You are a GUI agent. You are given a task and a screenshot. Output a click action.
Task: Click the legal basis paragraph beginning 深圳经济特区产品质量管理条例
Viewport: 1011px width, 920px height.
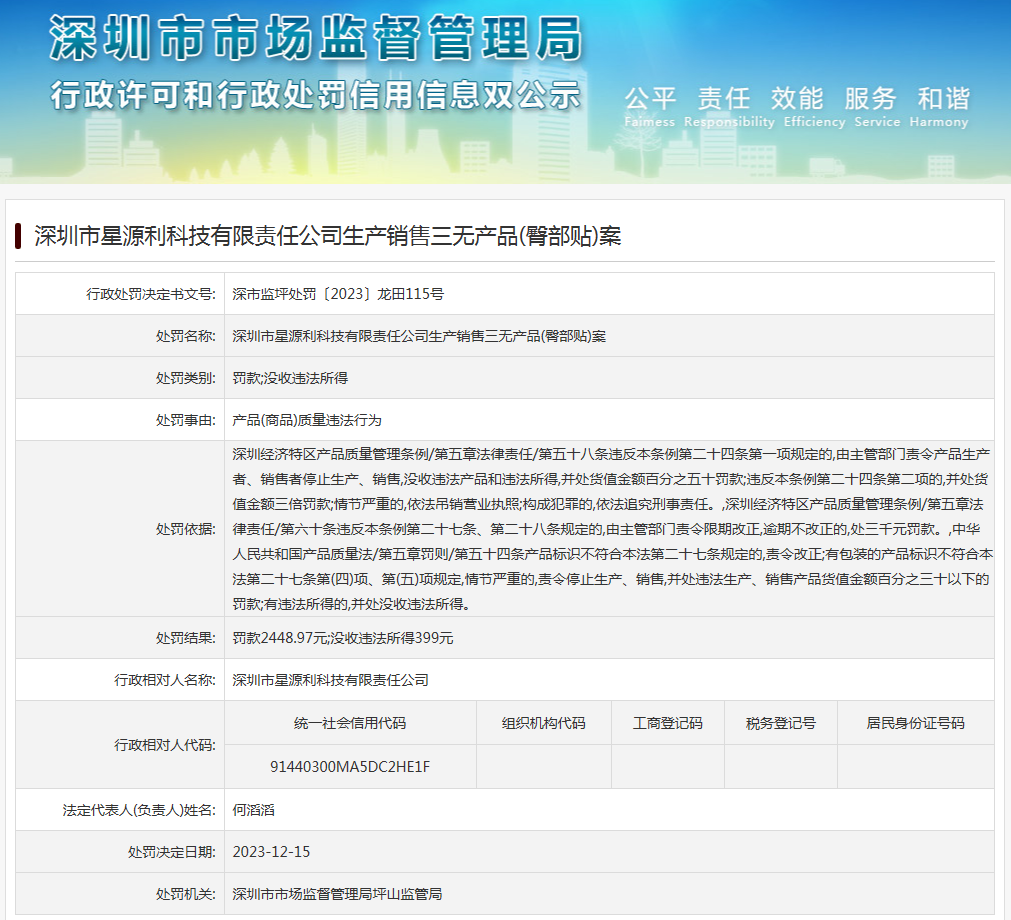(x=613, y=529)
